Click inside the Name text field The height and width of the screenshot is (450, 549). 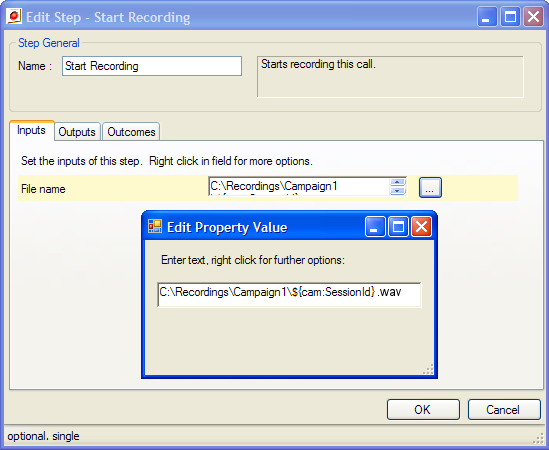pyautogui.click(x=152, y=66)
